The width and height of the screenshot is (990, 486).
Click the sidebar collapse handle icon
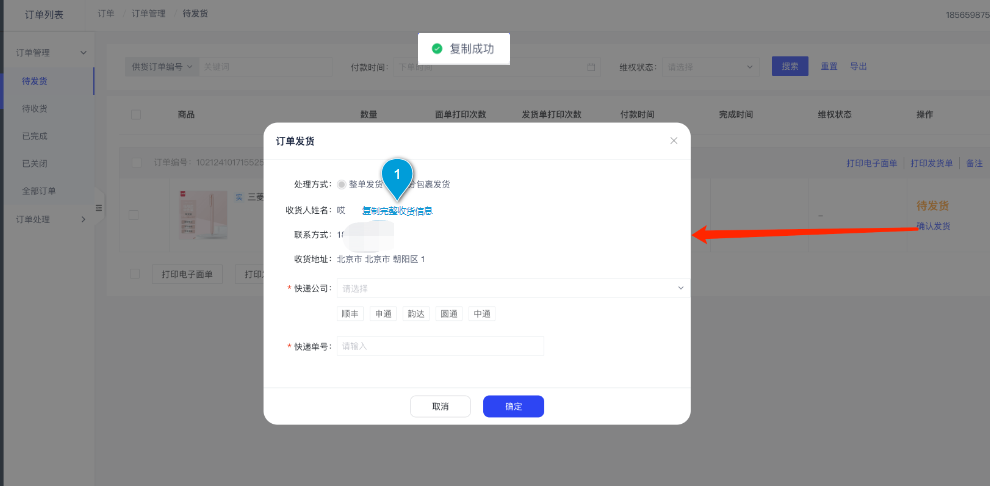coord(98,208)
